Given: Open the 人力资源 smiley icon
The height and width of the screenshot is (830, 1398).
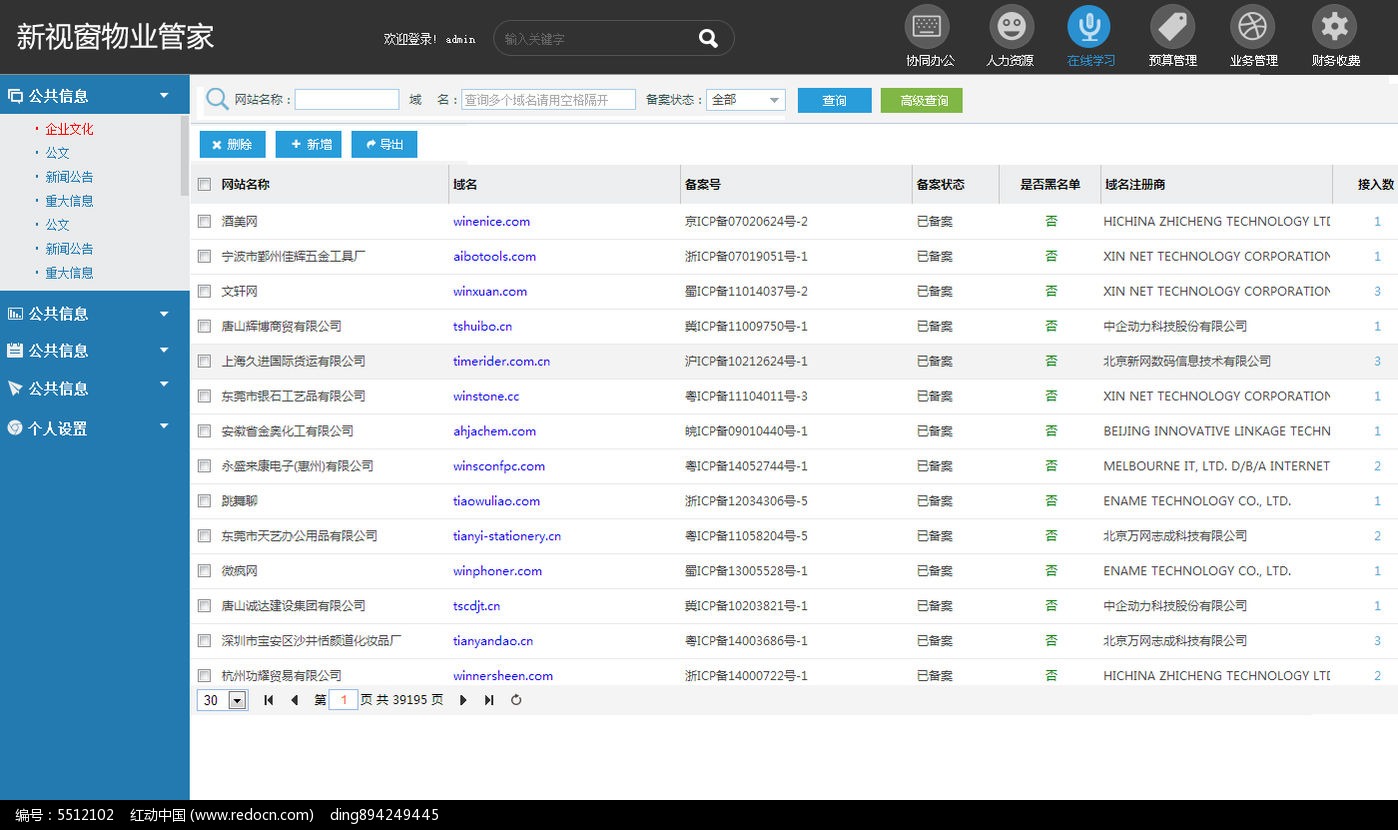Looking at the screenshot, I should [1011, 26].
